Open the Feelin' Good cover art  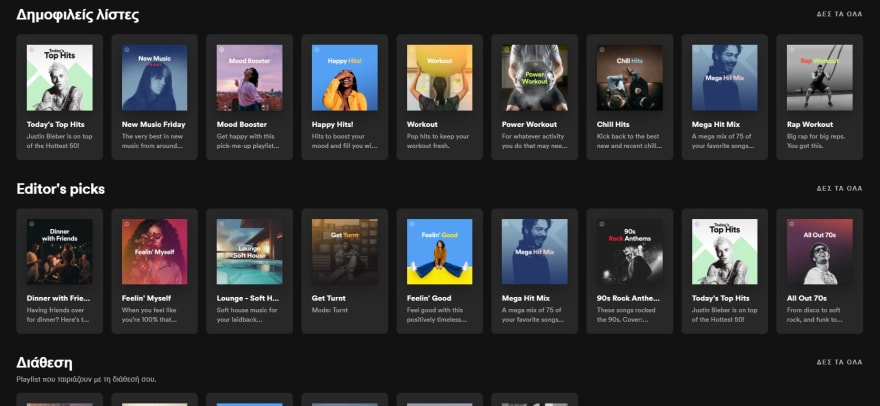(439, 252)
